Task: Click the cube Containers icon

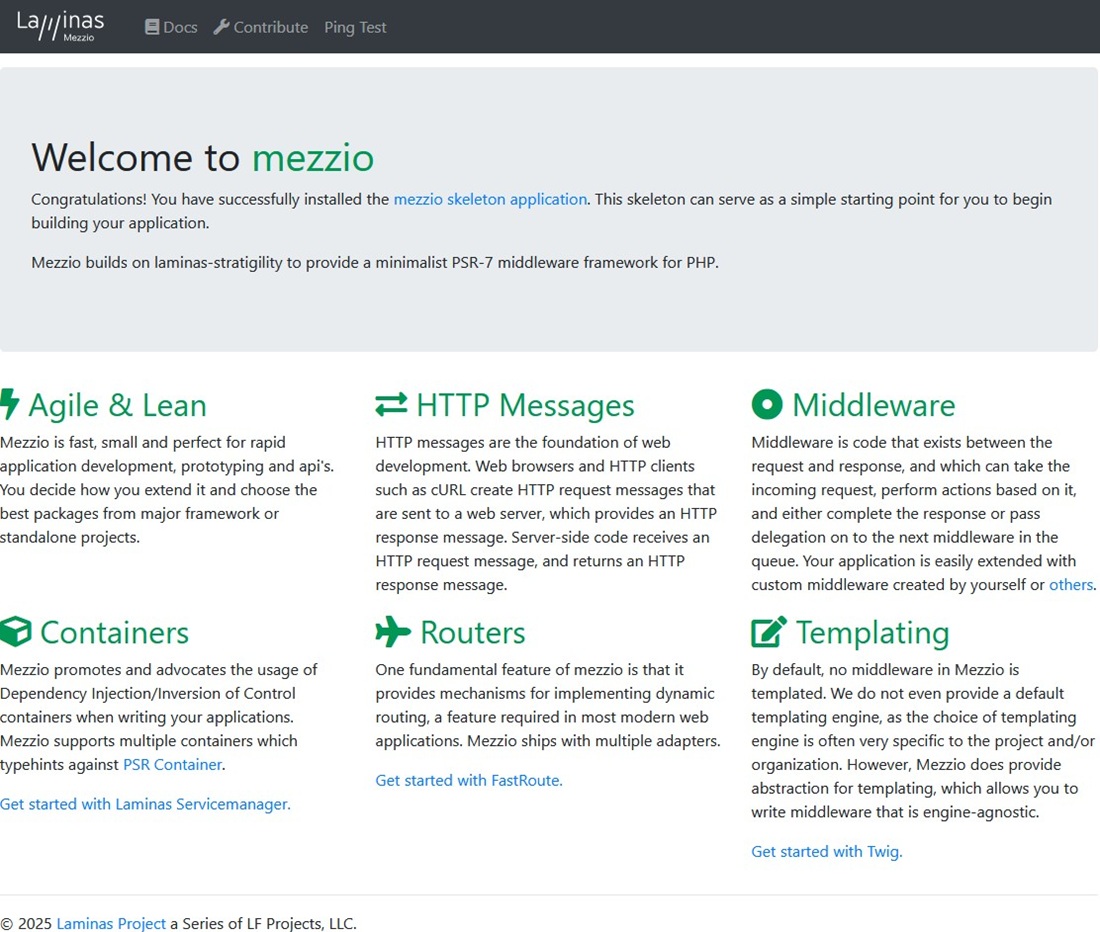Action: point(15,631)
